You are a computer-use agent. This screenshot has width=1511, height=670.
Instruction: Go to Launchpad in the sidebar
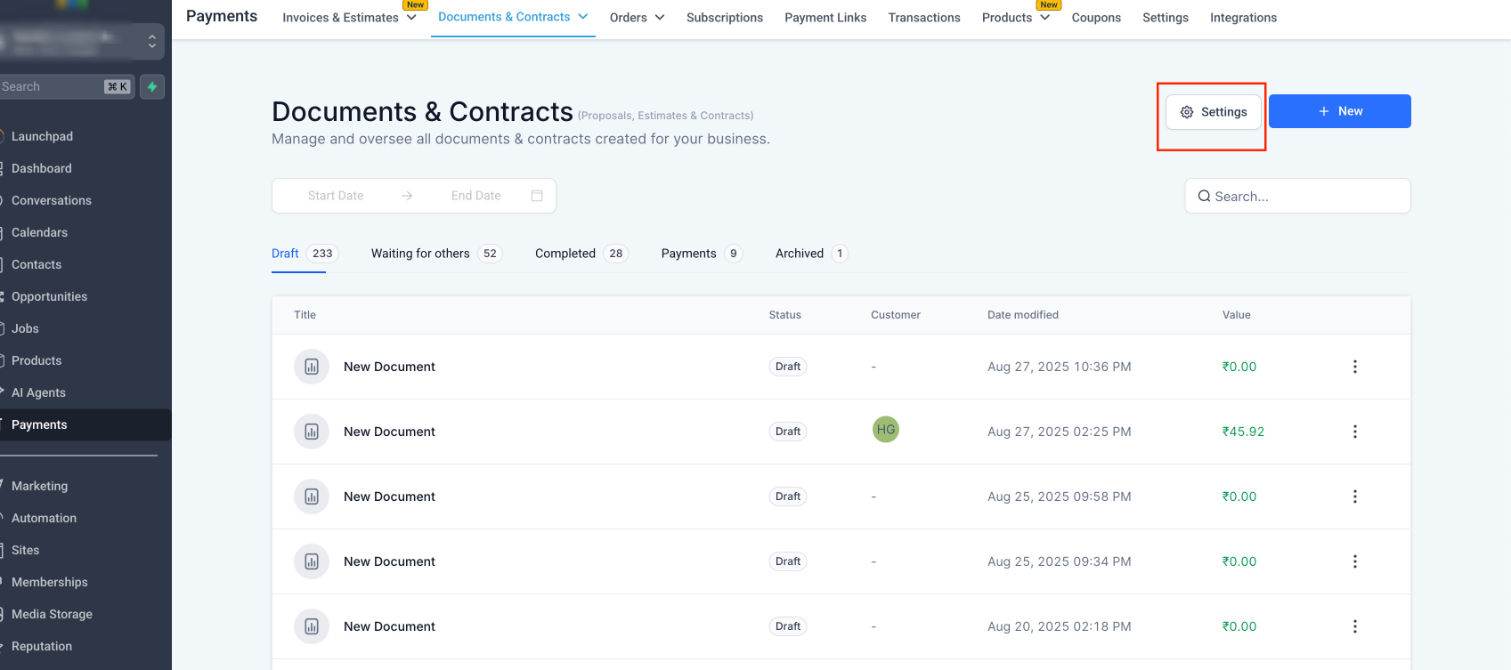point(42,137)
